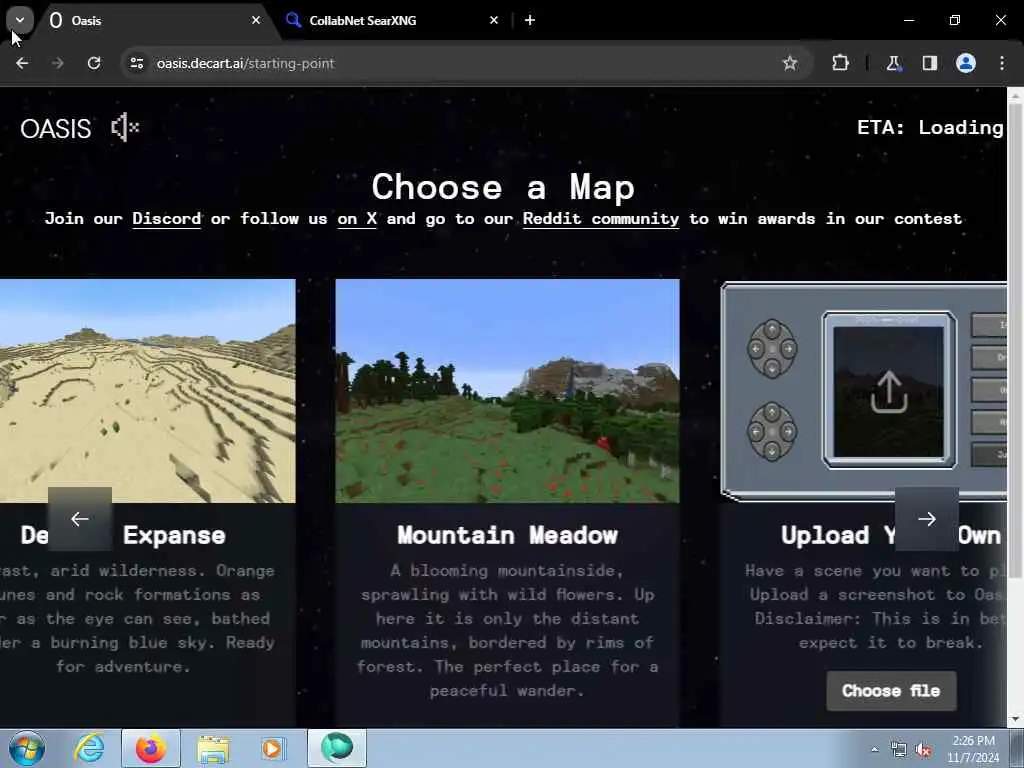The width and height of the screenshot is (1024, 768).
Task: Switch to the Oasis tab
Action: [x=155, y=20]
